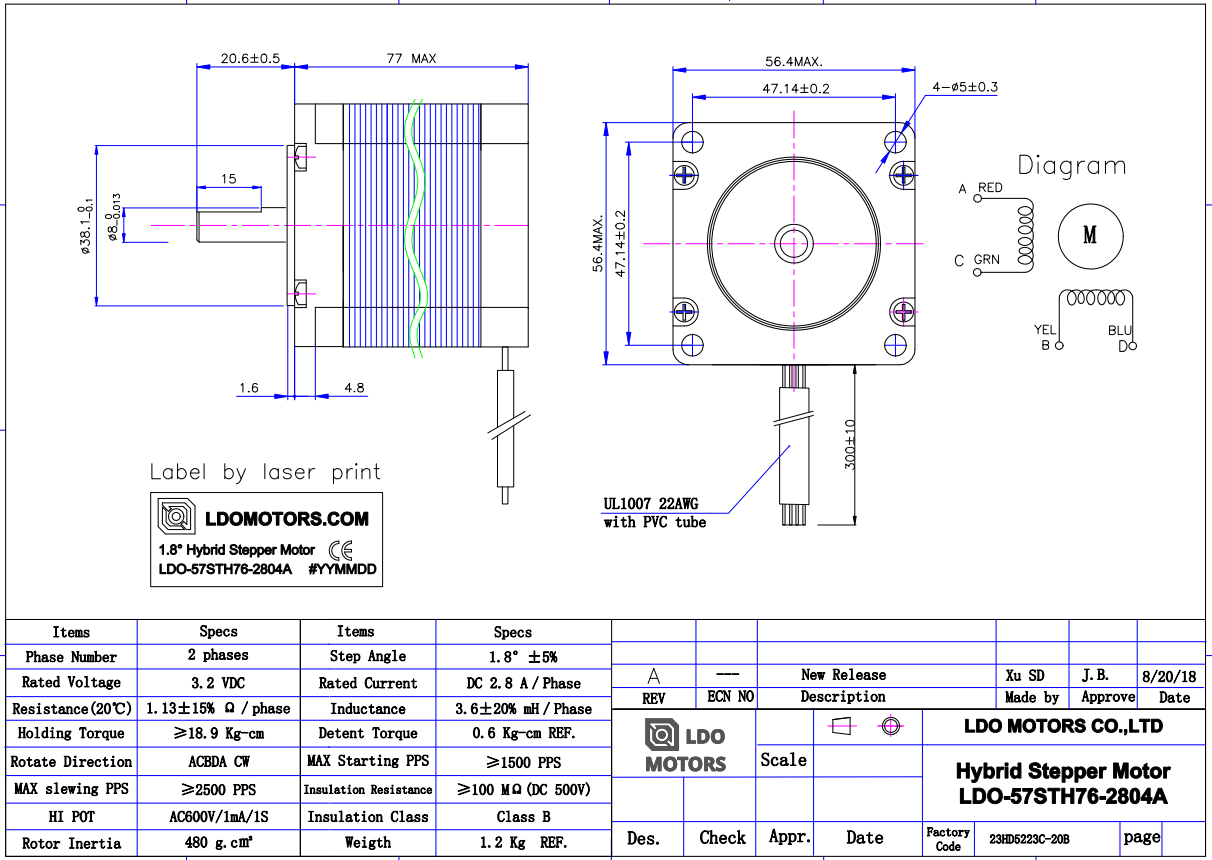
Task: Click the Scale field
Action: pos(784,759)
